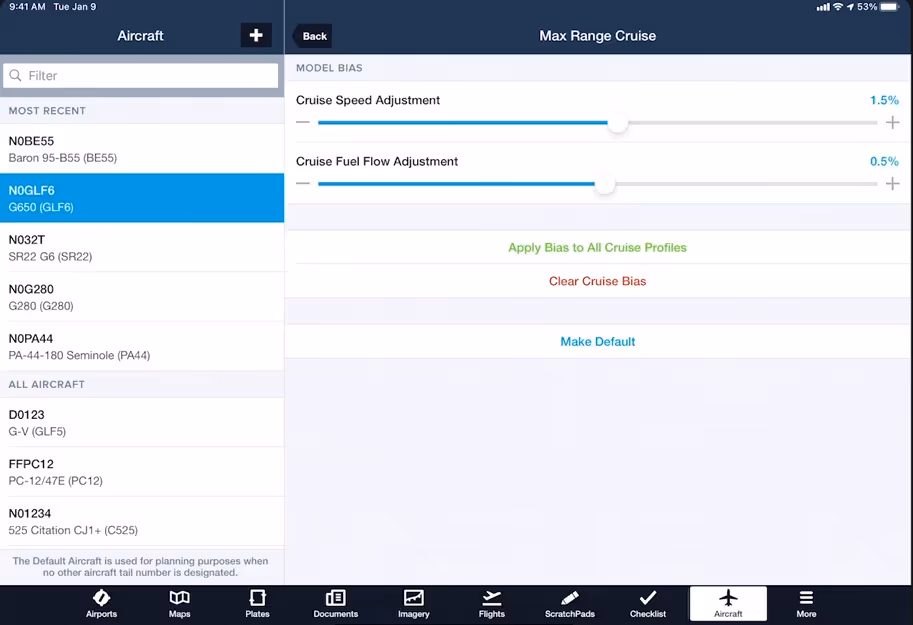Open the More menu icon
Screen dimensions: 913x625
(806, 598)
